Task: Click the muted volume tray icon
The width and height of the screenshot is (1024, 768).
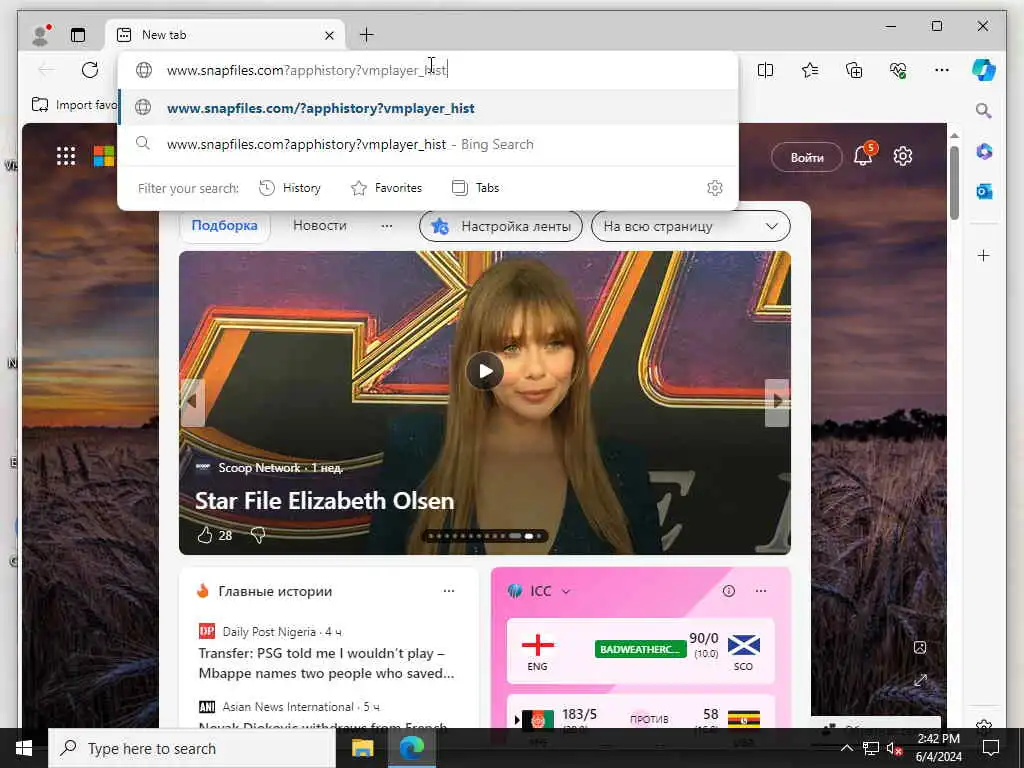Action: point(894,748)
